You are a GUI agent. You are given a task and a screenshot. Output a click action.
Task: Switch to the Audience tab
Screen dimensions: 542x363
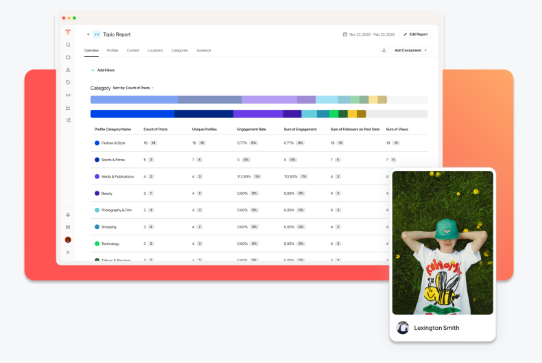point(204,50)
